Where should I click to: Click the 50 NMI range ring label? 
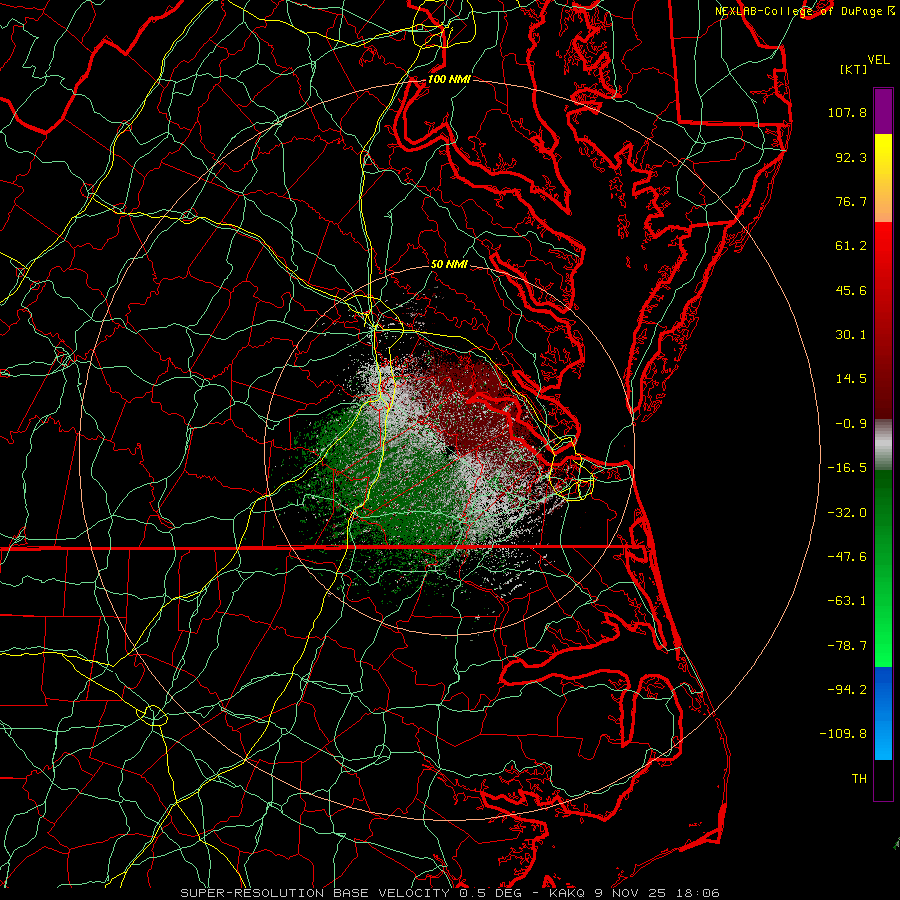tap(449, 264)
